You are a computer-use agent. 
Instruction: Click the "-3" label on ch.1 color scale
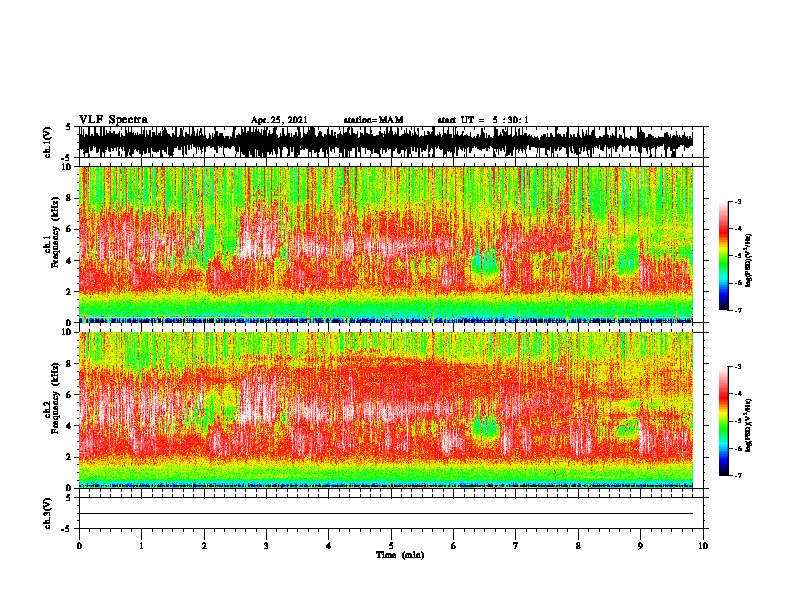(x=737, y=202)
